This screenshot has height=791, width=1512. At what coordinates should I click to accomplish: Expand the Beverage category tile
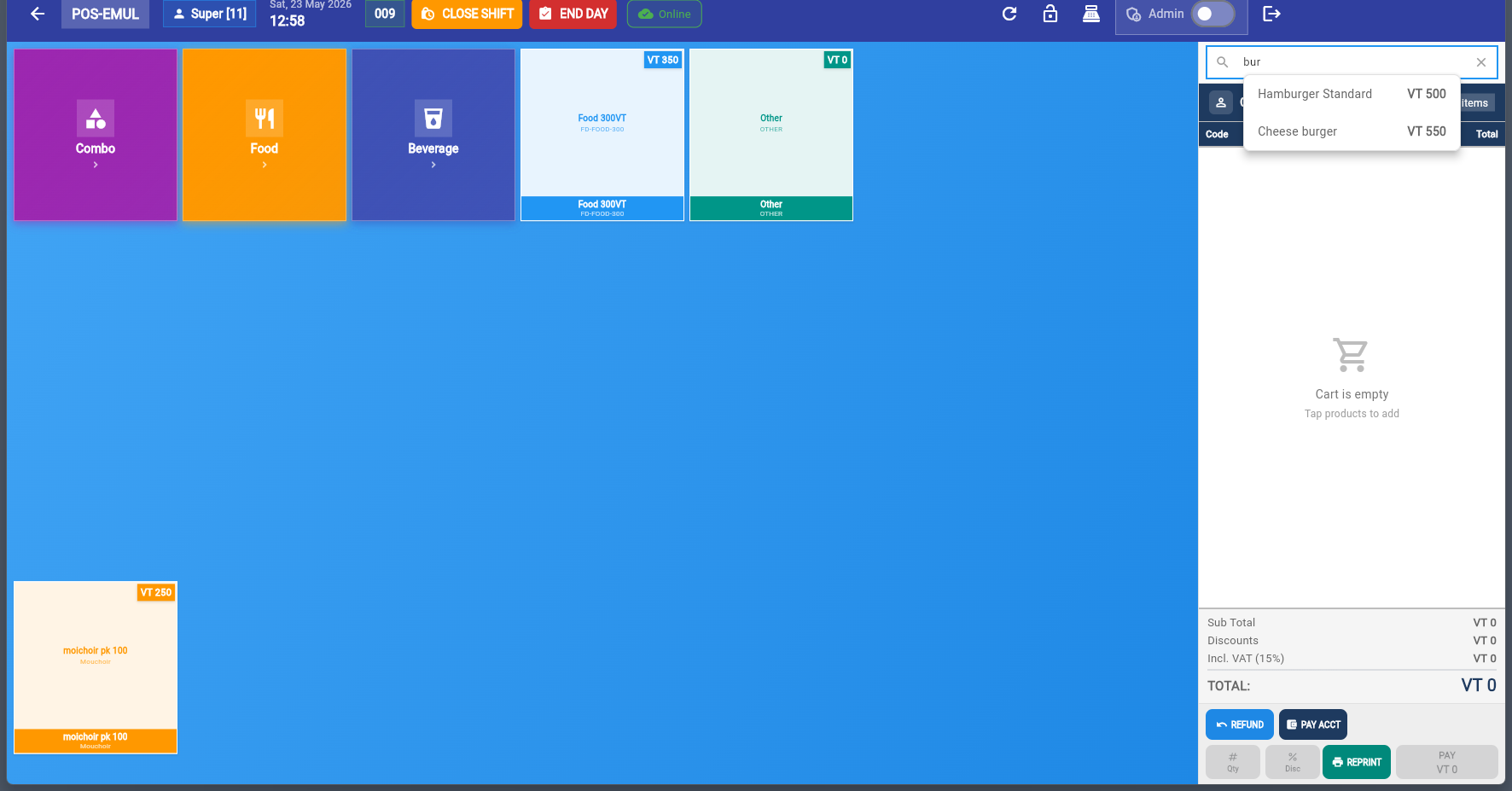(x=433, y=135)
